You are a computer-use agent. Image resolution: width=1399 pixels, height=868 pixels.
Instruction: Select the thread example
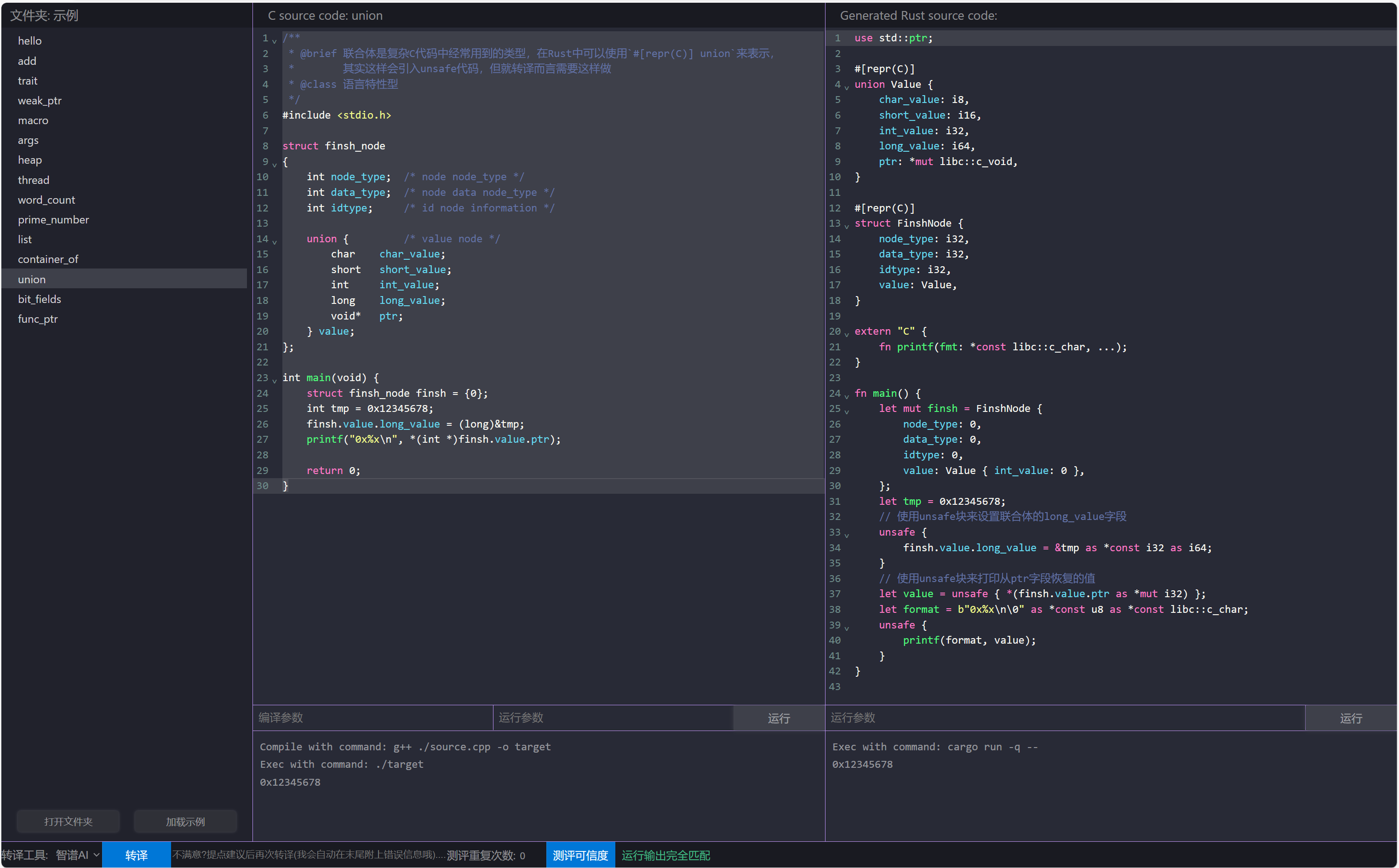pos(124,180)
